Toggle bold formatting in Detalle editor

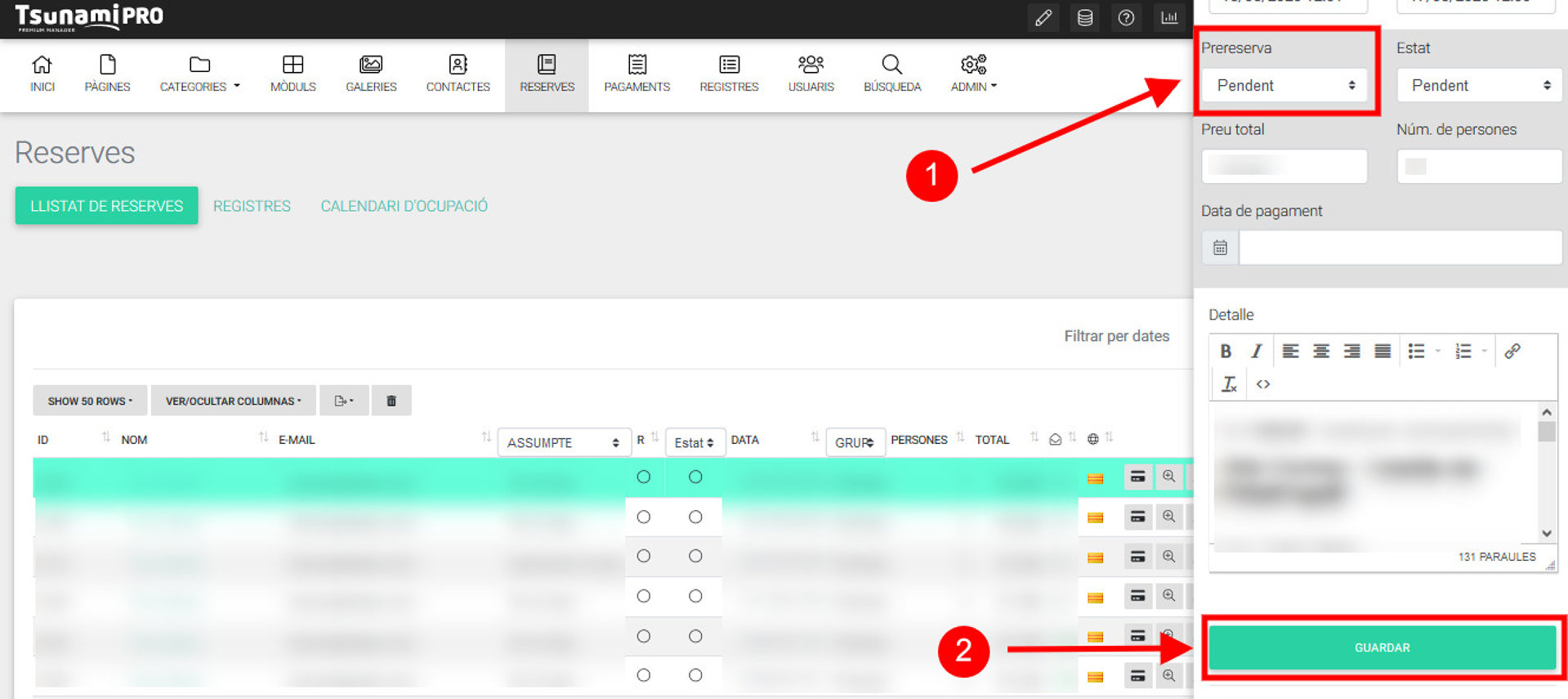[1226, 352]
